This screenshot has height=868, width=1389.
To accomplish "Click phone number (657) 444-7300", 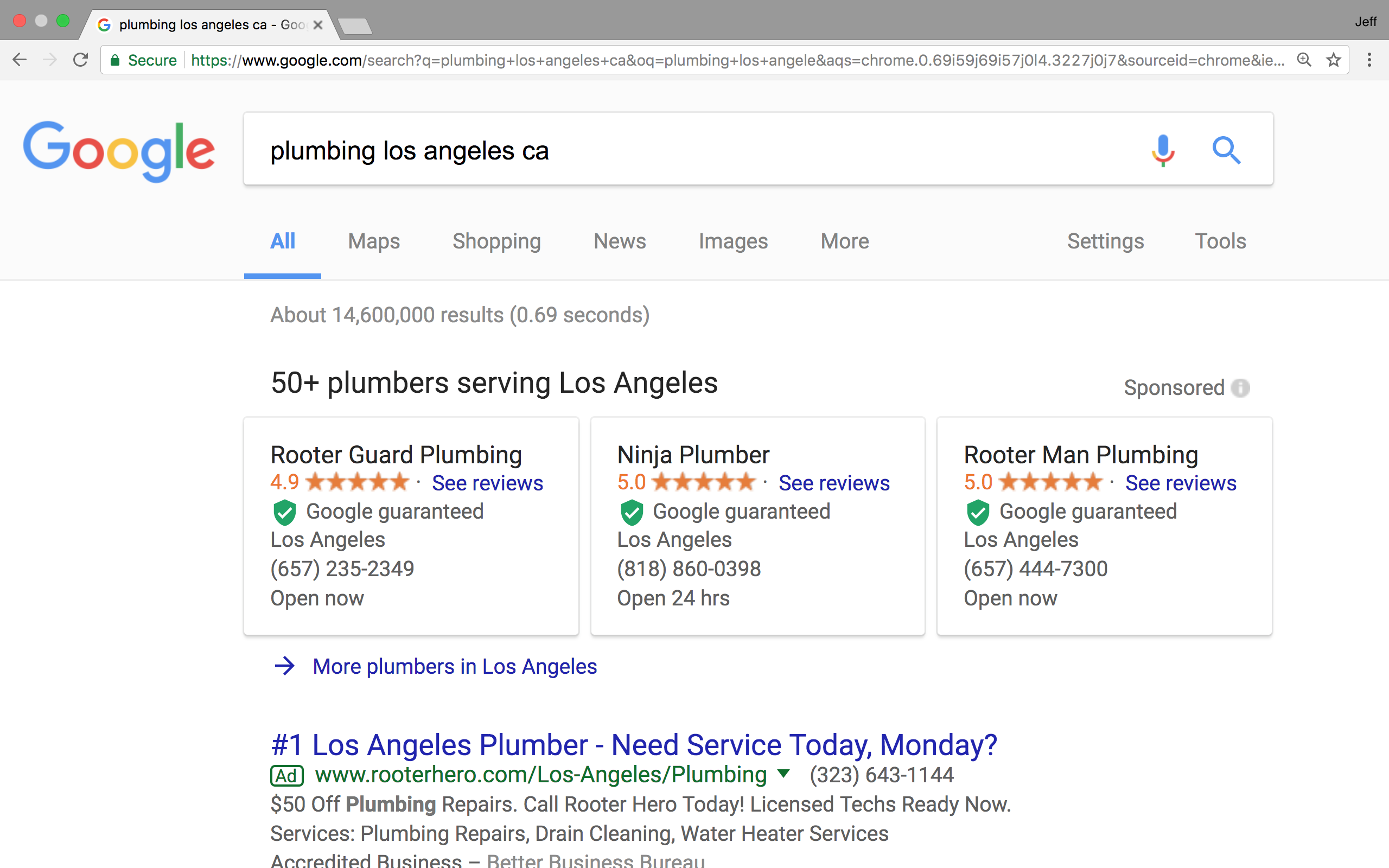I will 1035,569.
